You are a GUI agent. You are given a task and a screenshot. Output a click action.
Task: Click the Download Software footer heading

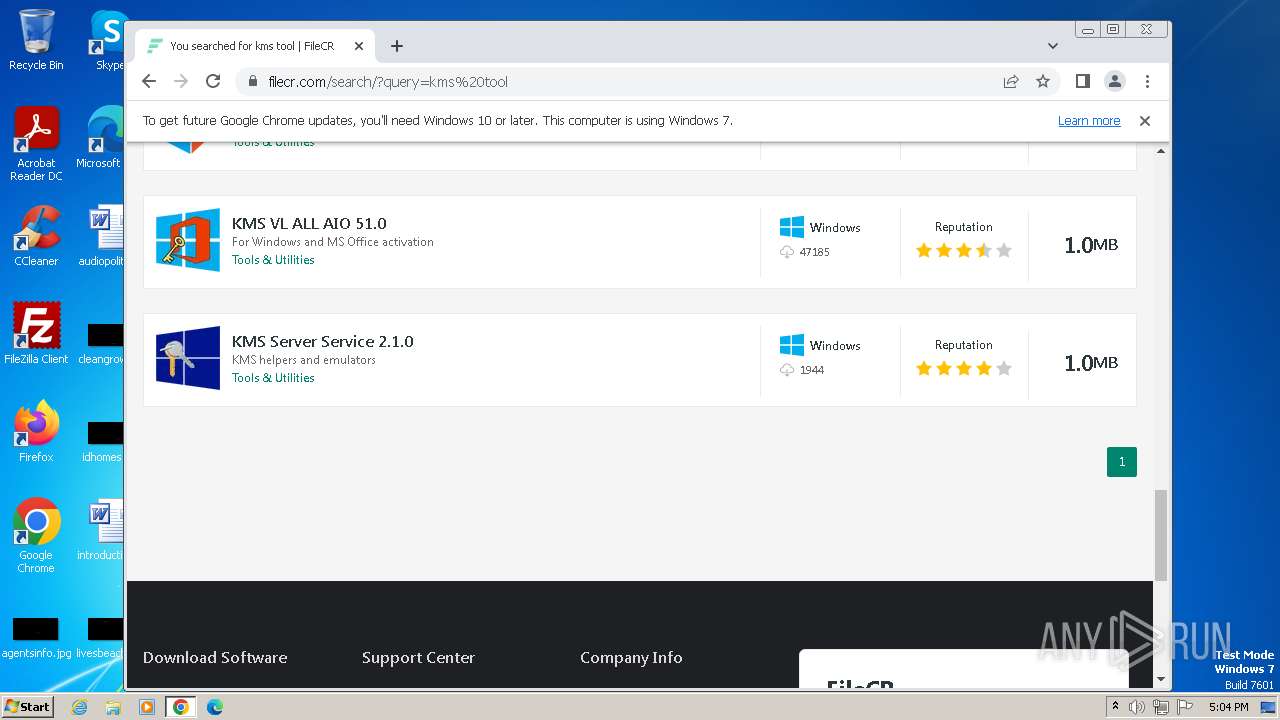click(215, 657)
